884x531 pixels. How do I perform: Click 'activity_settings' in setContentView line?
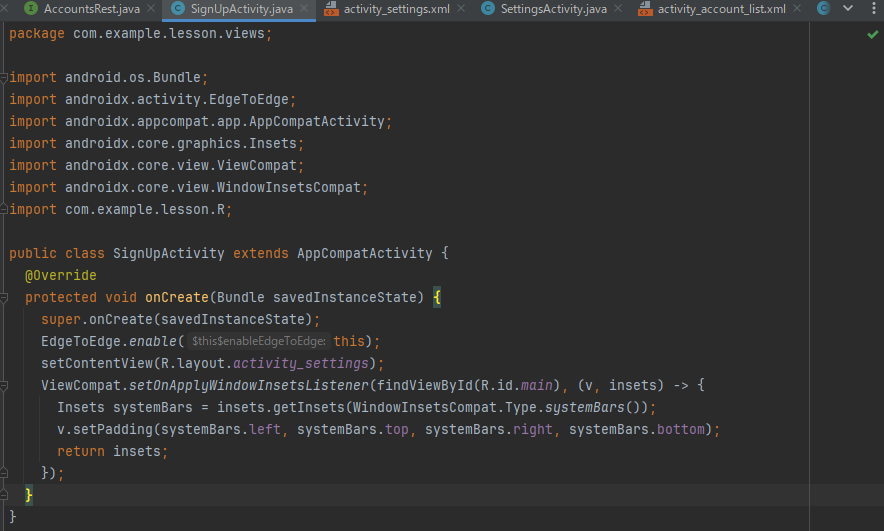pyautogui.click(x=300, y=363)
